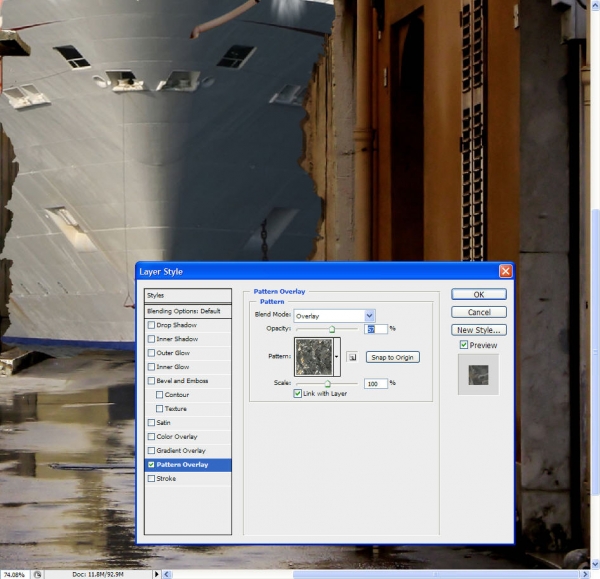This screenshot has width=600, height=579.
Task: Enable the Bevel and Emboss checkbox
Action: pos(151,381)
